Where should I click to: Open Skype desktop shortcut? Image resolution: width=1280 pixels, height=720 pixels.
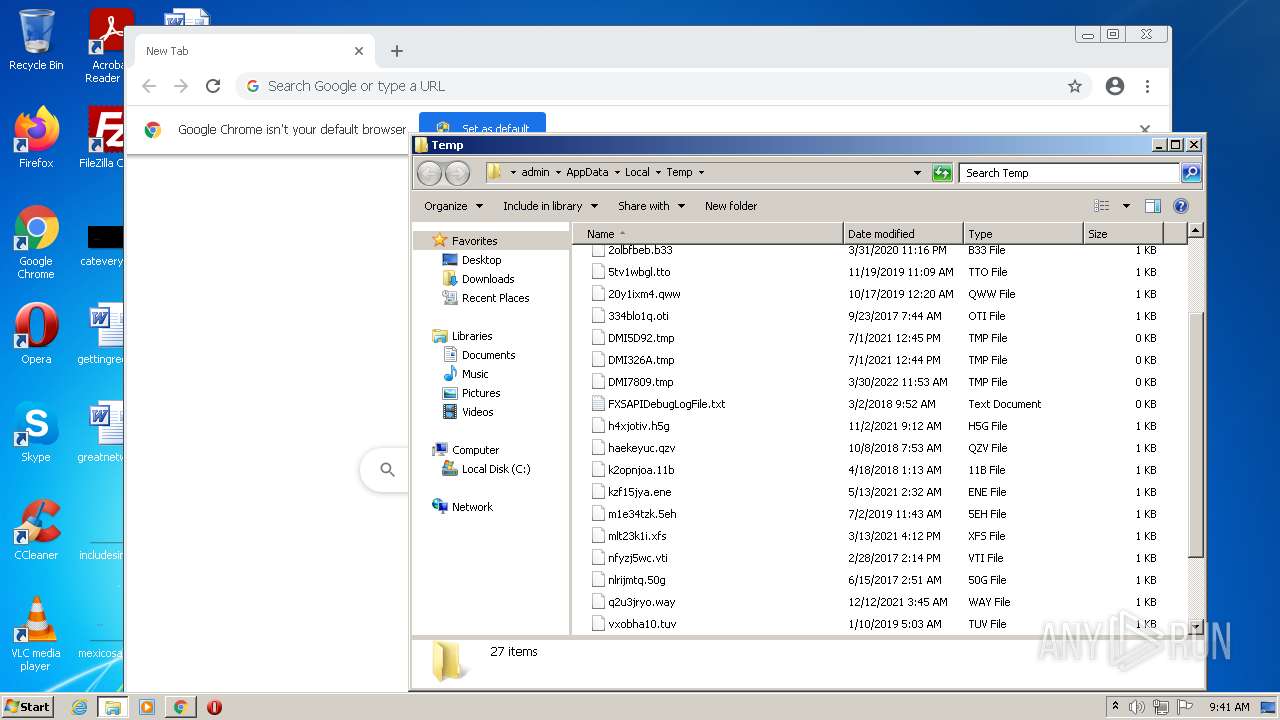[x=36, y=432]
